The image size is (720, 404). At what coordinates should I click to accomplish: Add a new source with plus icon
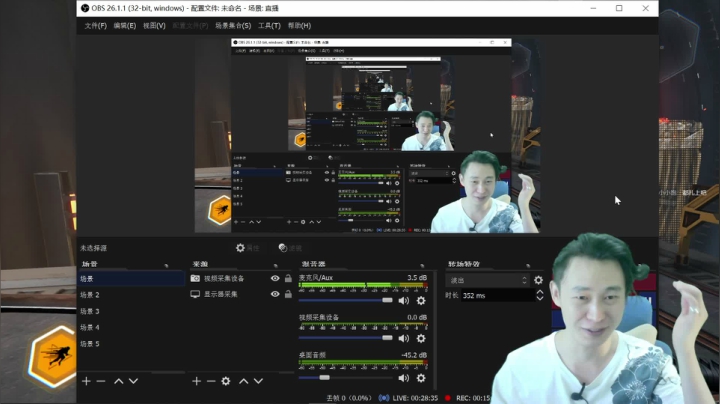tap(197, 381)
